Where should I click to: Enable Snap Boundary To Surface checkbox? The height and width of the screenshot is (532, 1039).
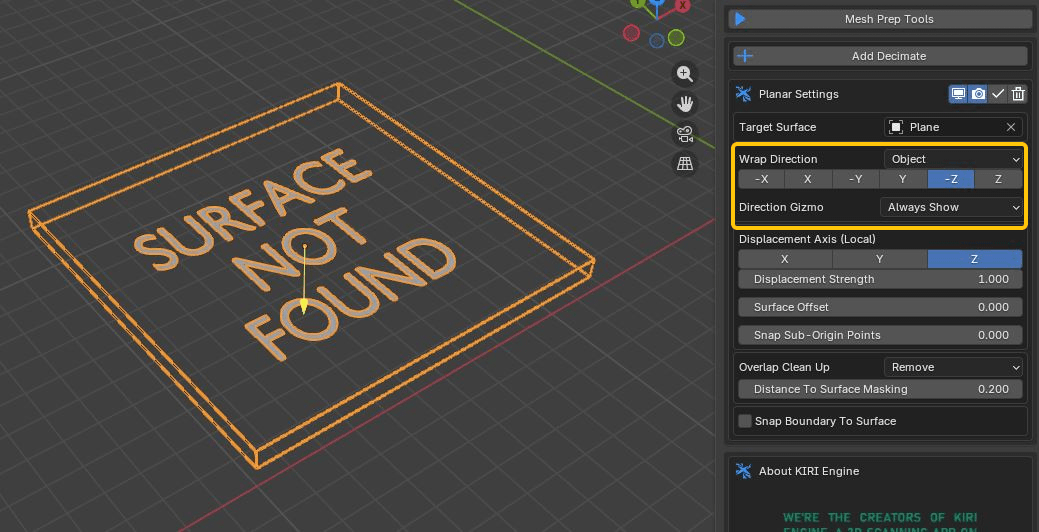(x=745, y=421)
